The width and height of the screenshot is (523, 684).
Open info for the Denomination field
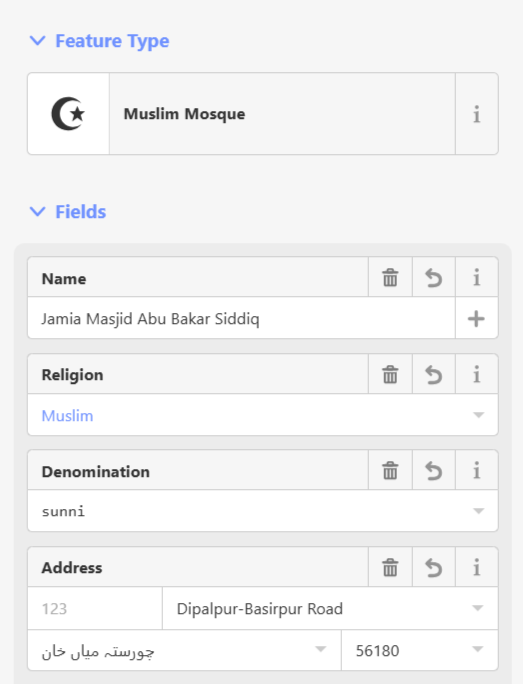[x=477, y=470]
